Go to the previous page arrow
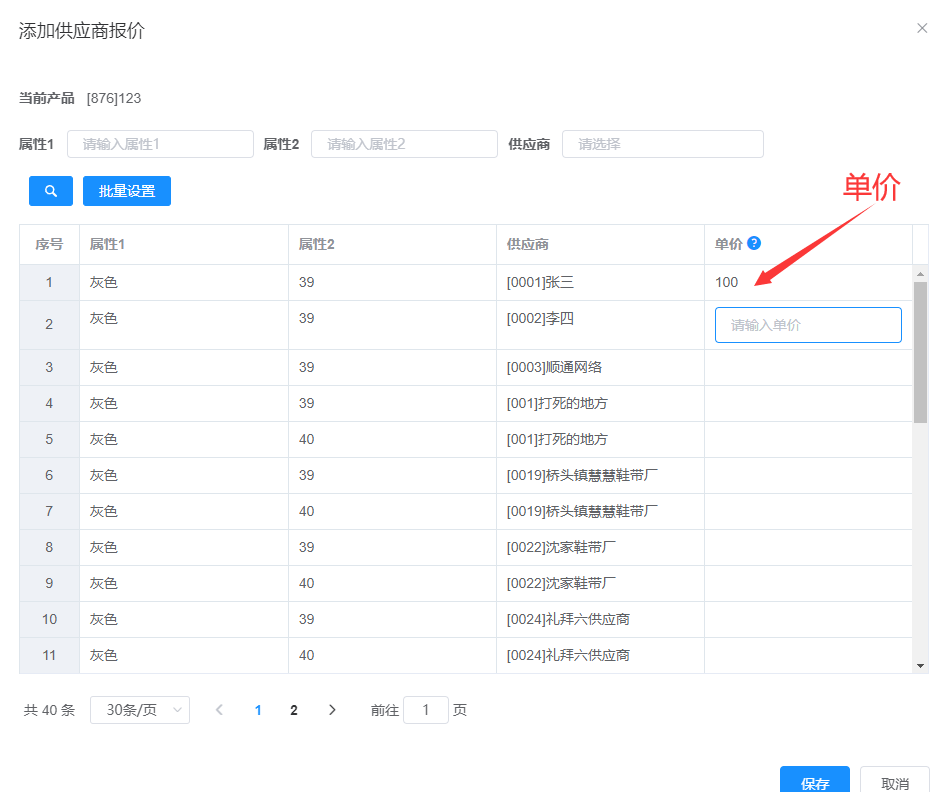949x792 pixels. [x=219, y=710]
